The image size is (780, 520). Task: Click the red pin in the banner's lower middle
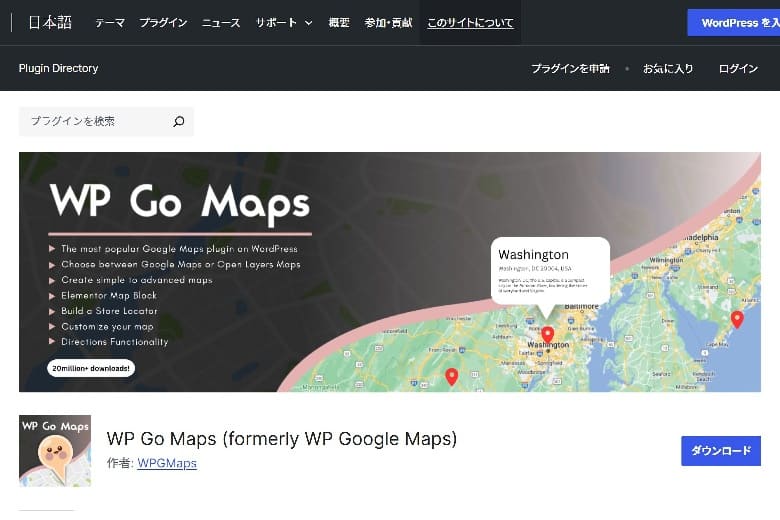point(452,376)
